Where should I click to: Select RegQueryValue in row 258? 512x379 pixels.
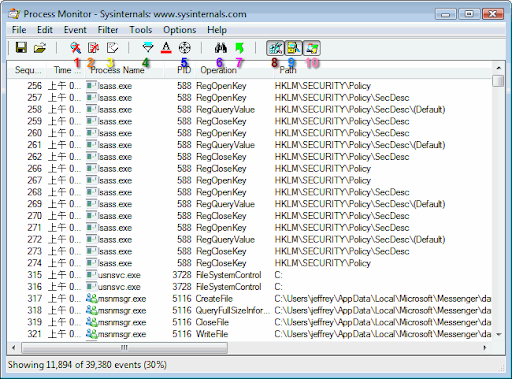coord(225,109)
